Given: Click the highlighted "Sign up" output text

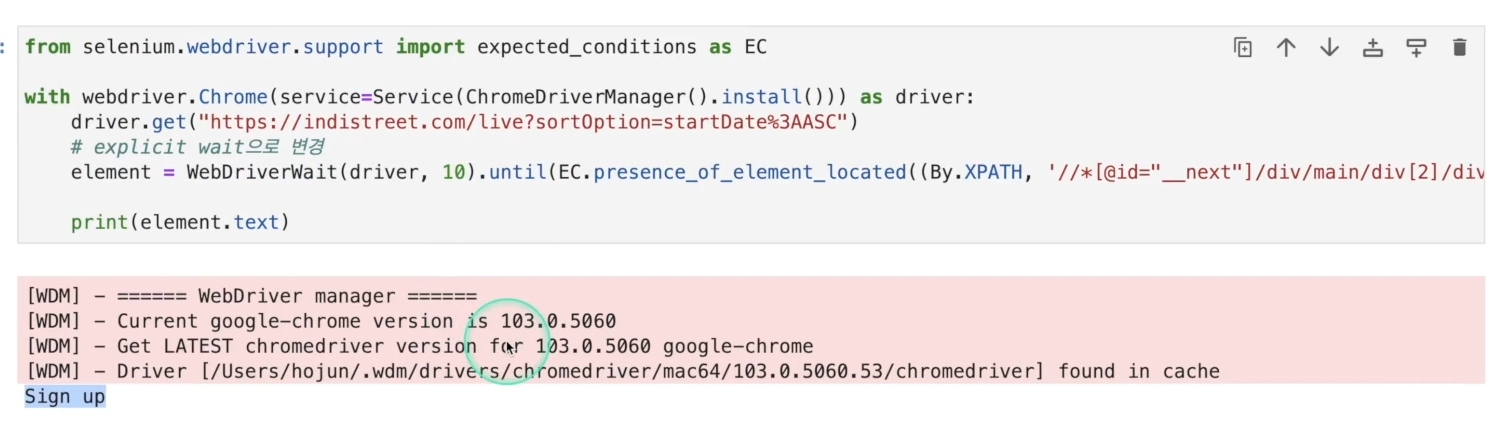Looking at the screenshot, I should pyautogui.click(x=65, y=396).
